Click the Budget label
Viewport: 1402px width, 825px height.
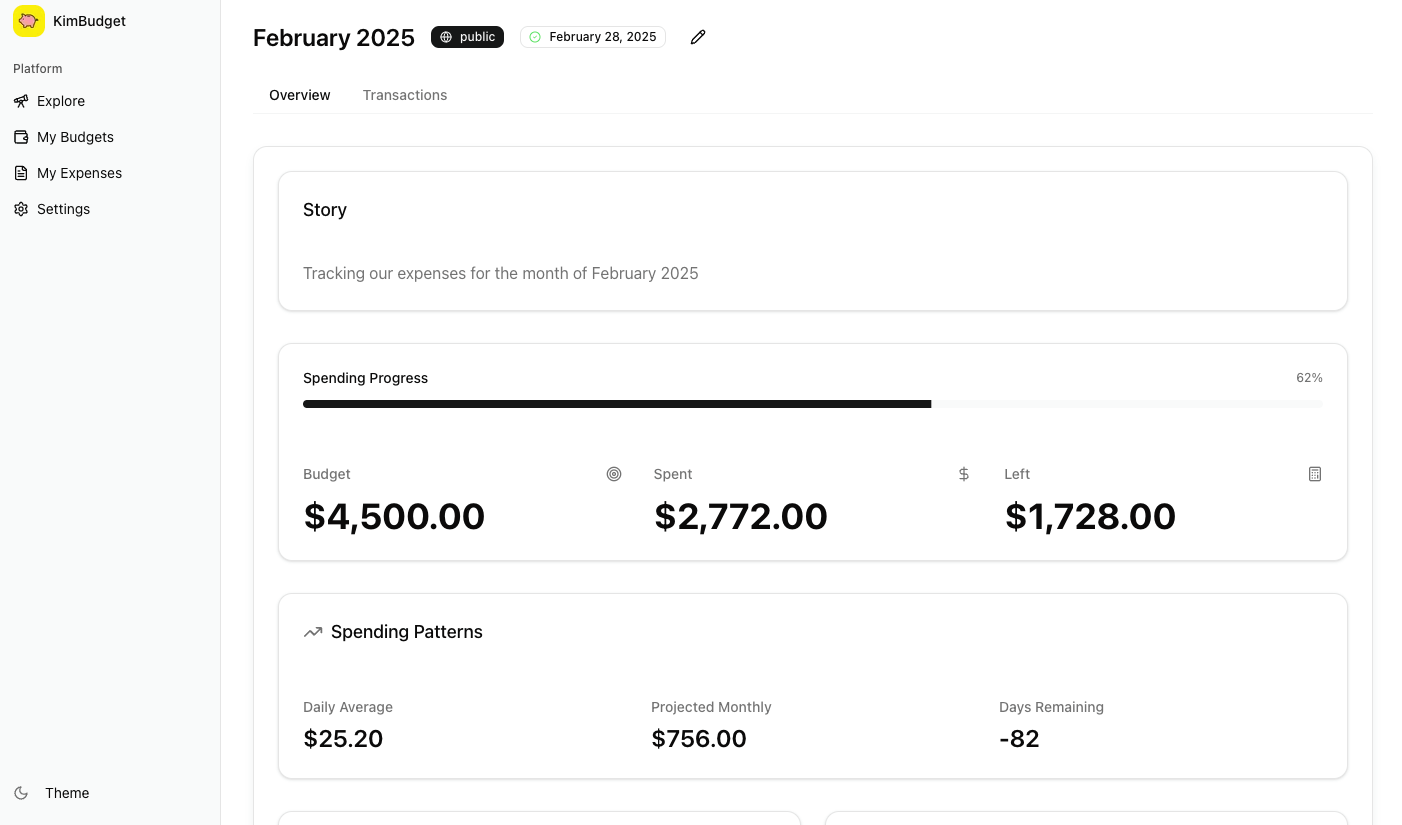click(327, 474)
